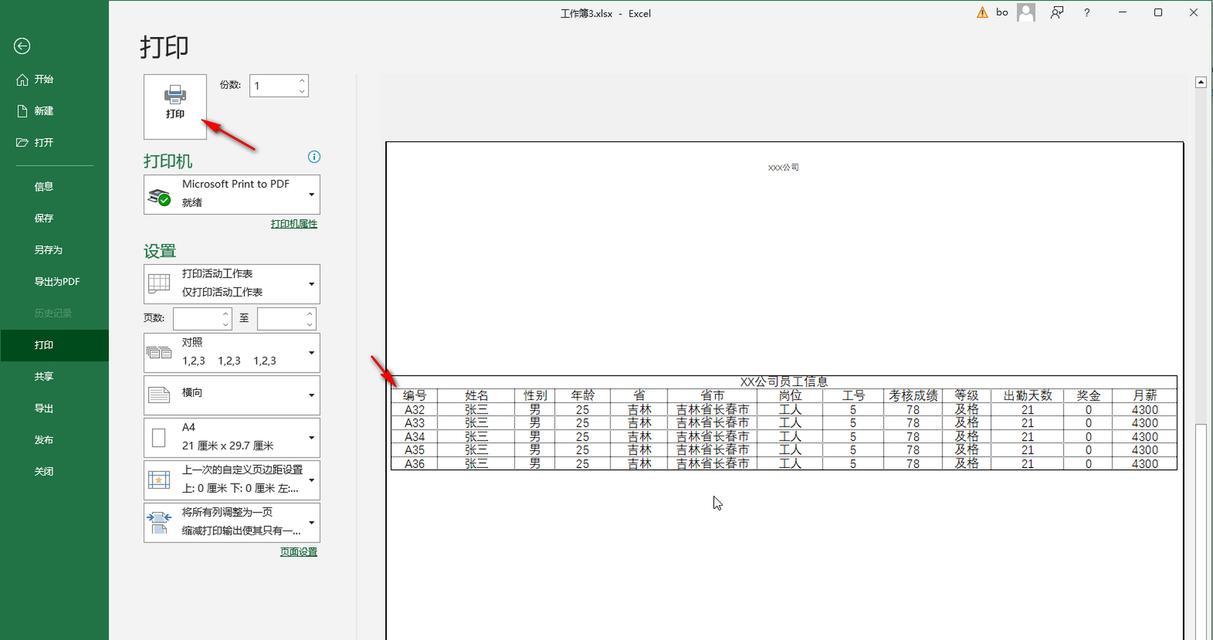The width and height of the screenshot is (1213, 640).
Task: Maximize the Excel window
Action: pyautogui.click(x=1158, y=13)
